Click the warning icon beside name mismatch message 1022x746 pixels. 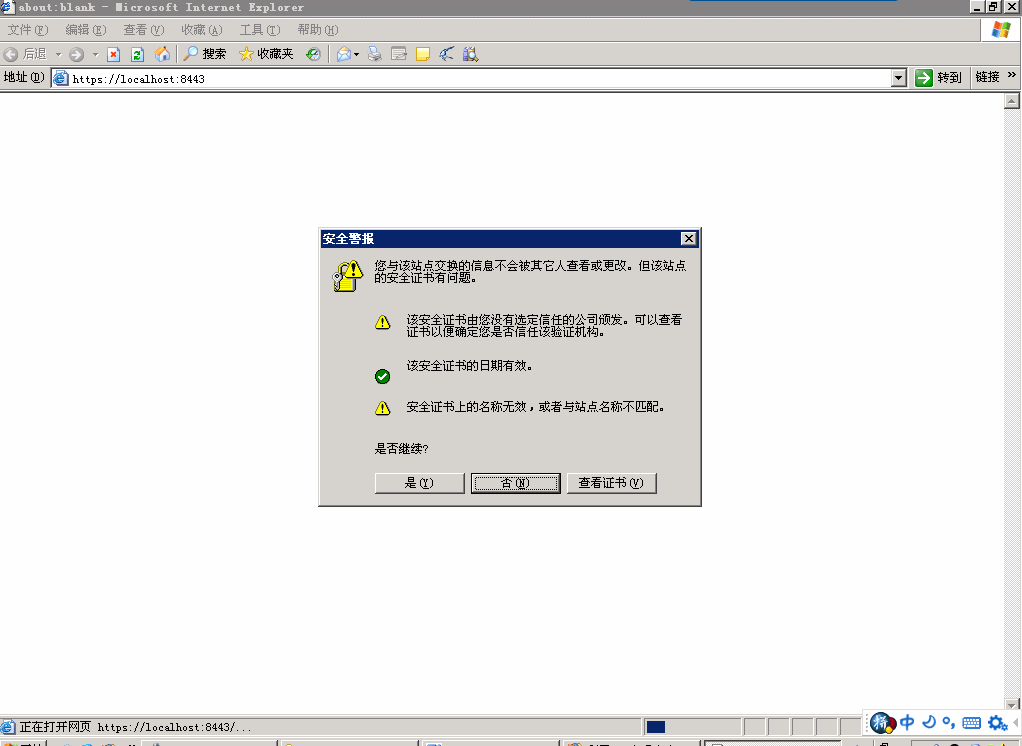coord(383,409)
